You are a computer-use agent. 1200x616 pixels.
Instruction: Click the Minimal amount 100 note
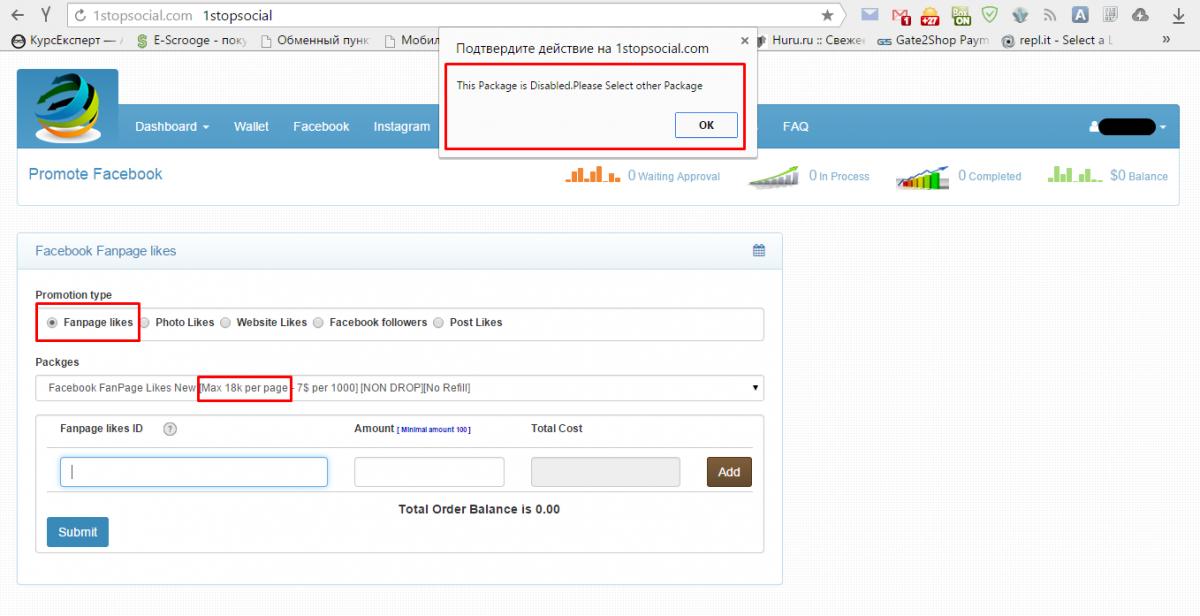(x=434, y=430)
